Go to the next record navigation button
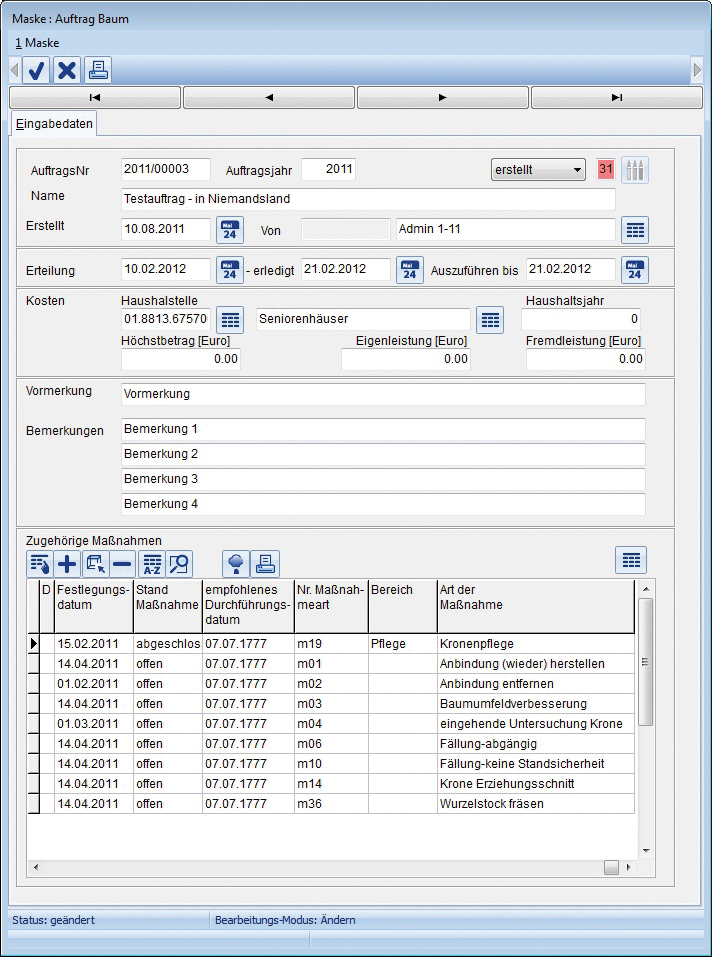Image resolution: width=712 pixels, height=957 pixels. (443, 97)
